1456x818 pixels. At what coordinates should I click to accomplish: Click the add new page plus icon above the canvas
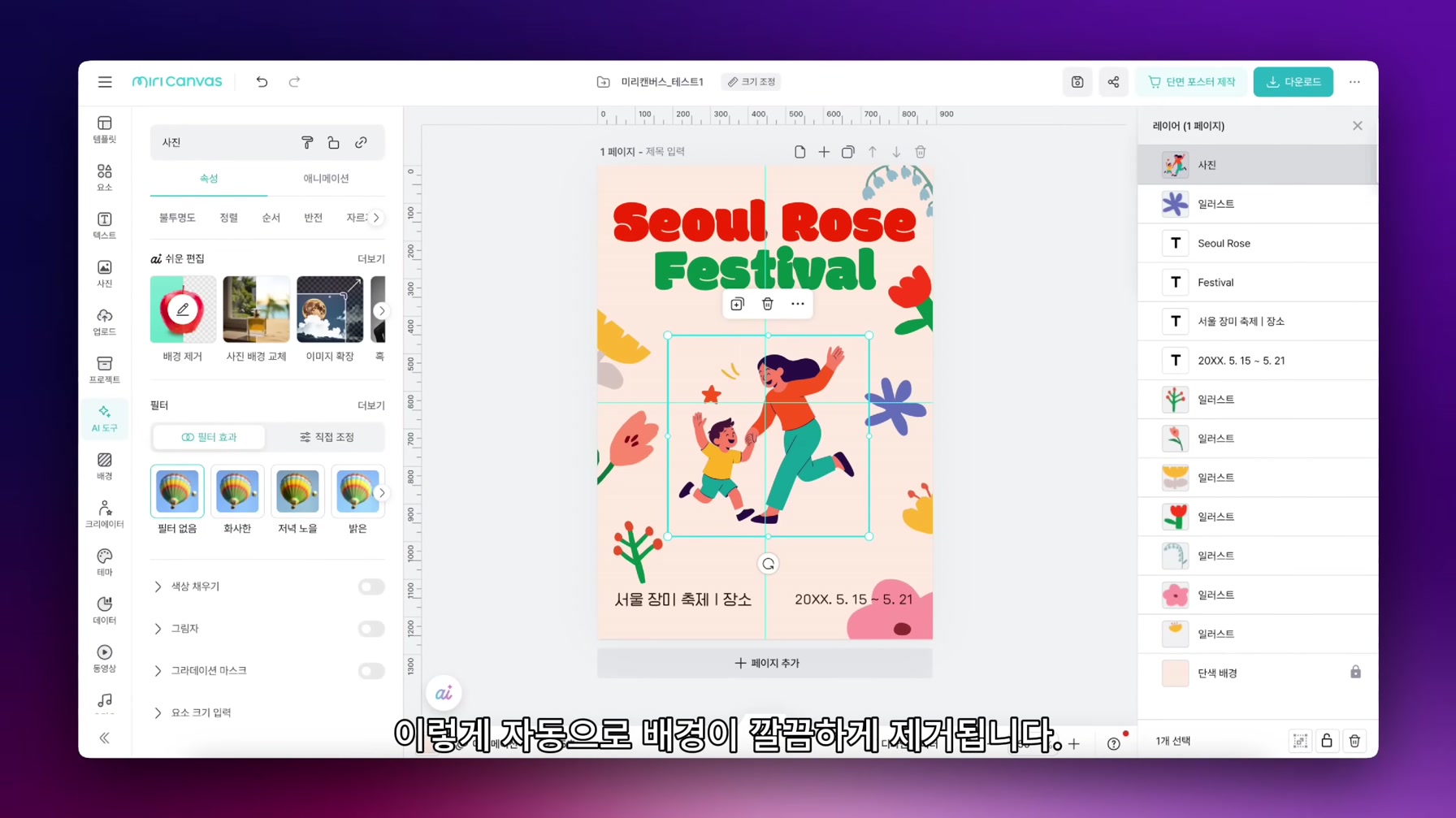[x=824, y=152]
